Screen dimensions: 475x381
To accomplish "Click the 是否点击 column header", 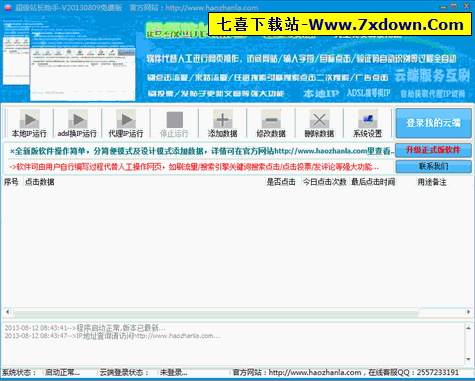I will point(281,182).
